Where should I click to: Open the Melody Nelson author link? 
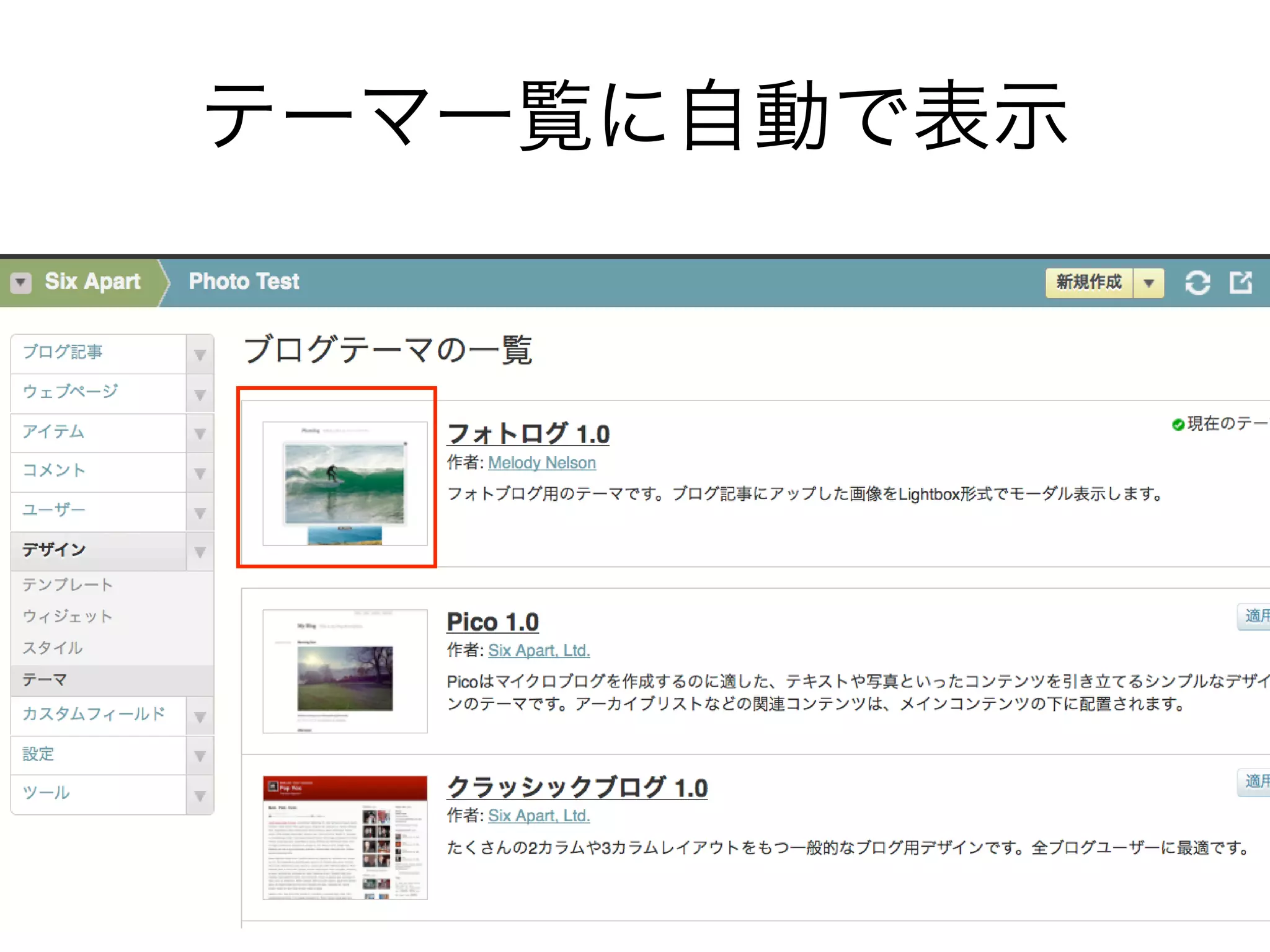(x=541, y=463)
